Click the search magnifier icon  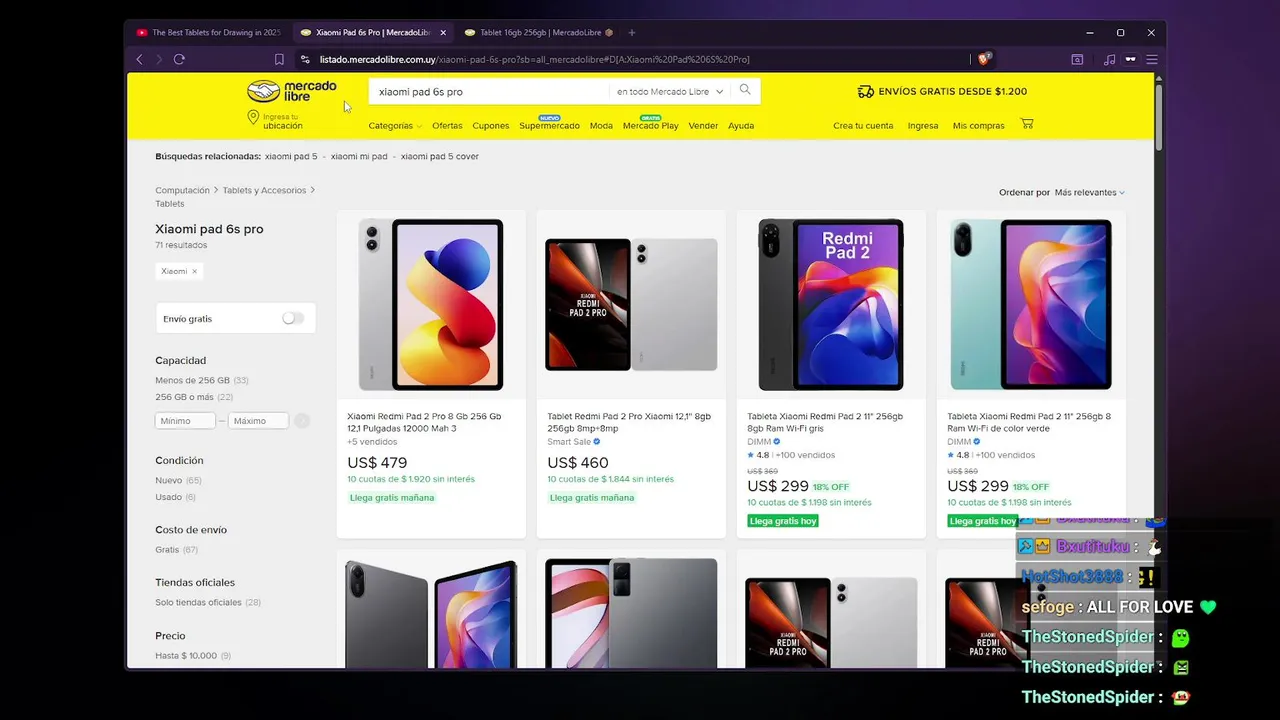coord(745,90)
